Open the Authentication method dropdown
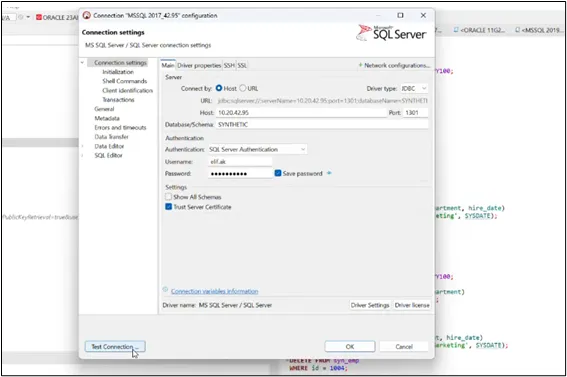This screenshot has height=377, width=567. pos(257,149)
